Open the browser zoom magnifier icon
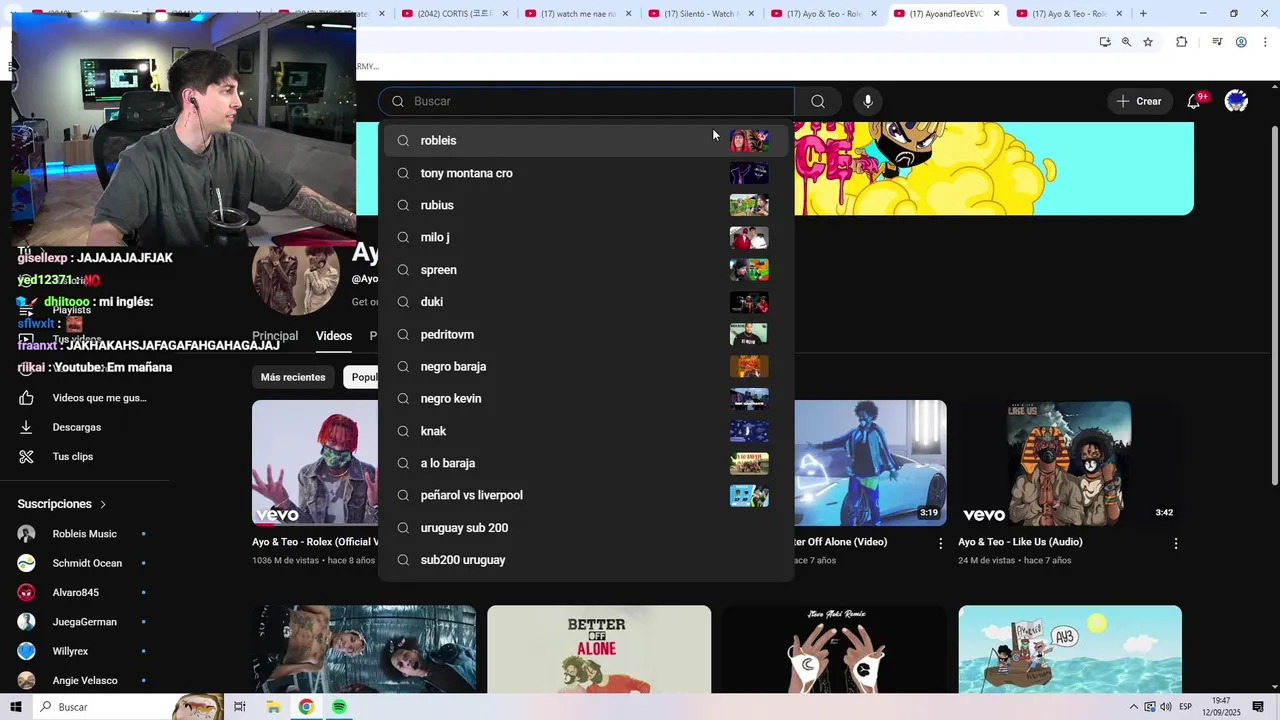Image resolution: width=1280 pixels, height=720 pixels. click(1126, 42)
